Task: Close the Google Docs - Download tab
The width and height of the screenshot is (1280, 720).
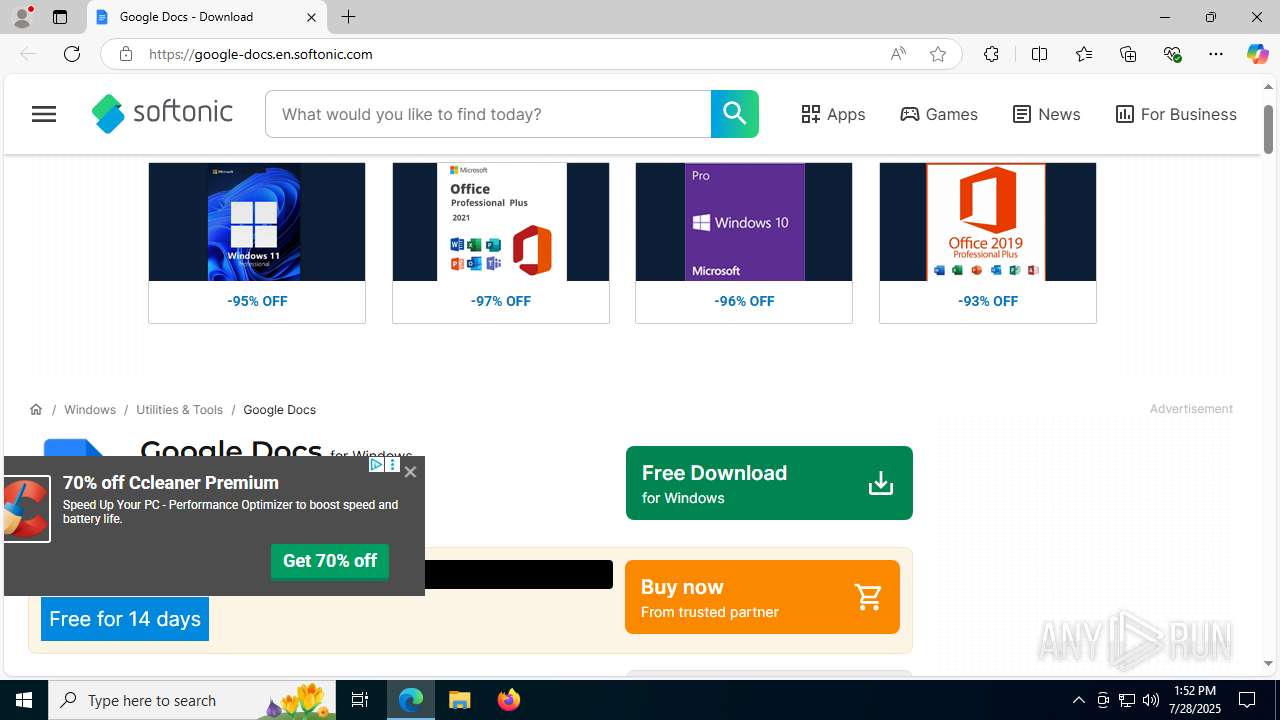Action: (x=311, y=17)
